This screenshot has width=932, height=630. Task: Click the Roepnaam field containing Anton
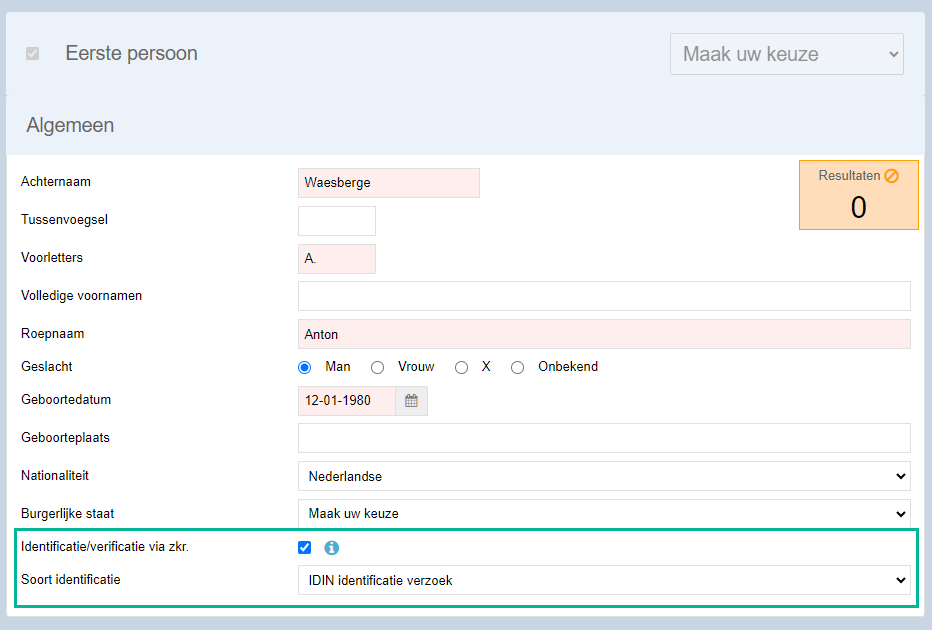click(x=604, y=334)
